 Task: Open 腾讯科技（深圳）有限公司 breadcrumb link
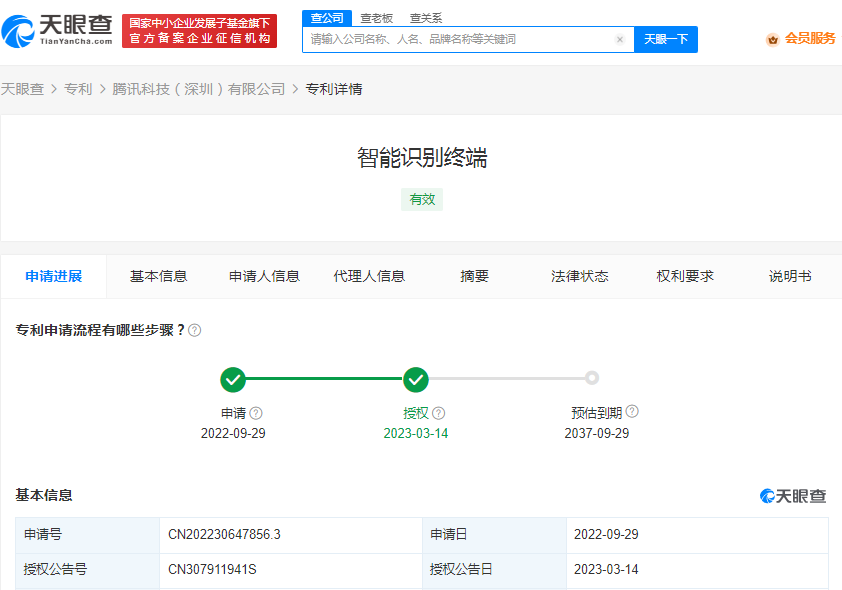(x=198, y=89)
